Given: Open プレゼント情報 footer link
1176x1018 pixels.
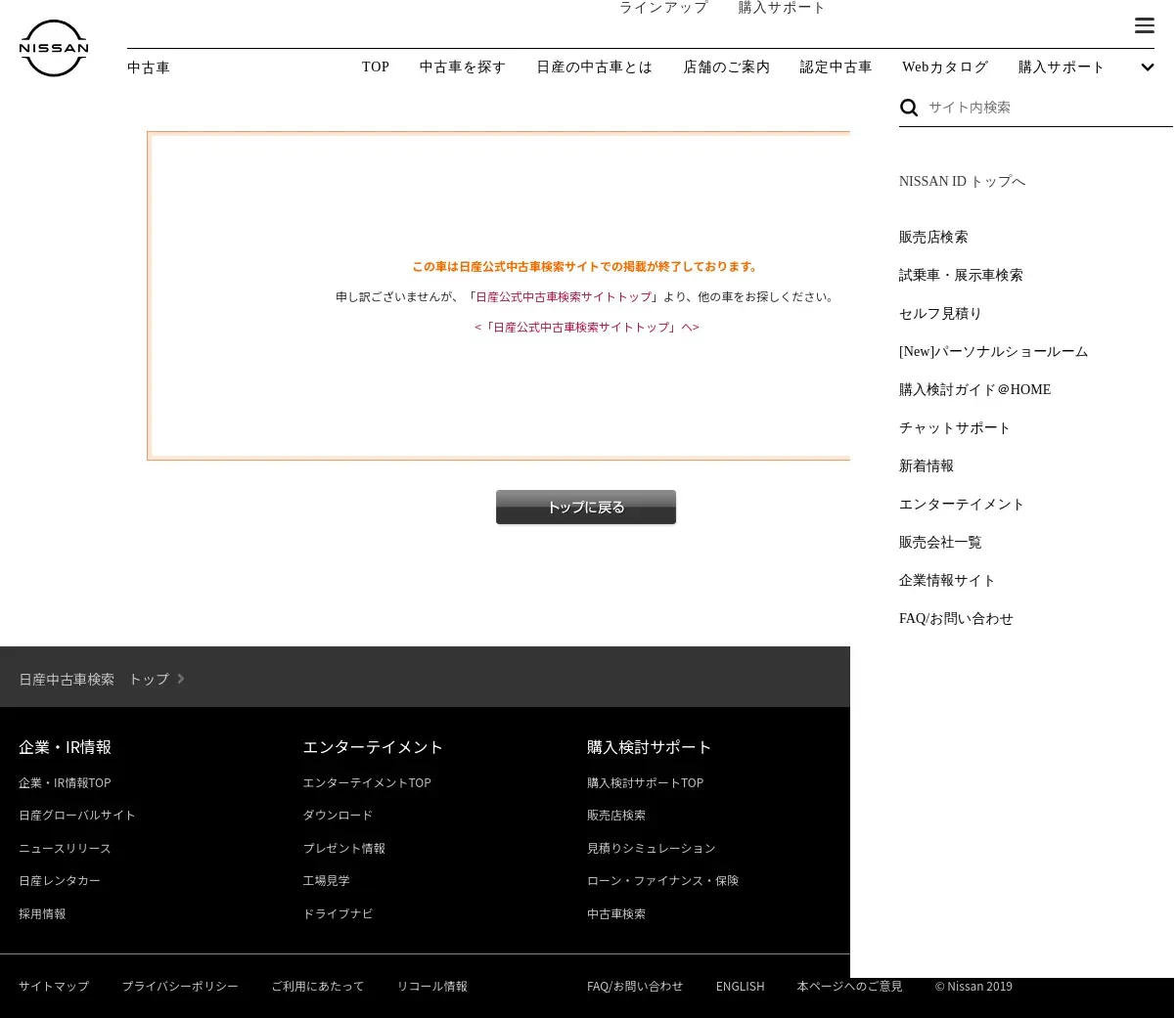Looking at the screenshot, I should [x=344, y=849].
